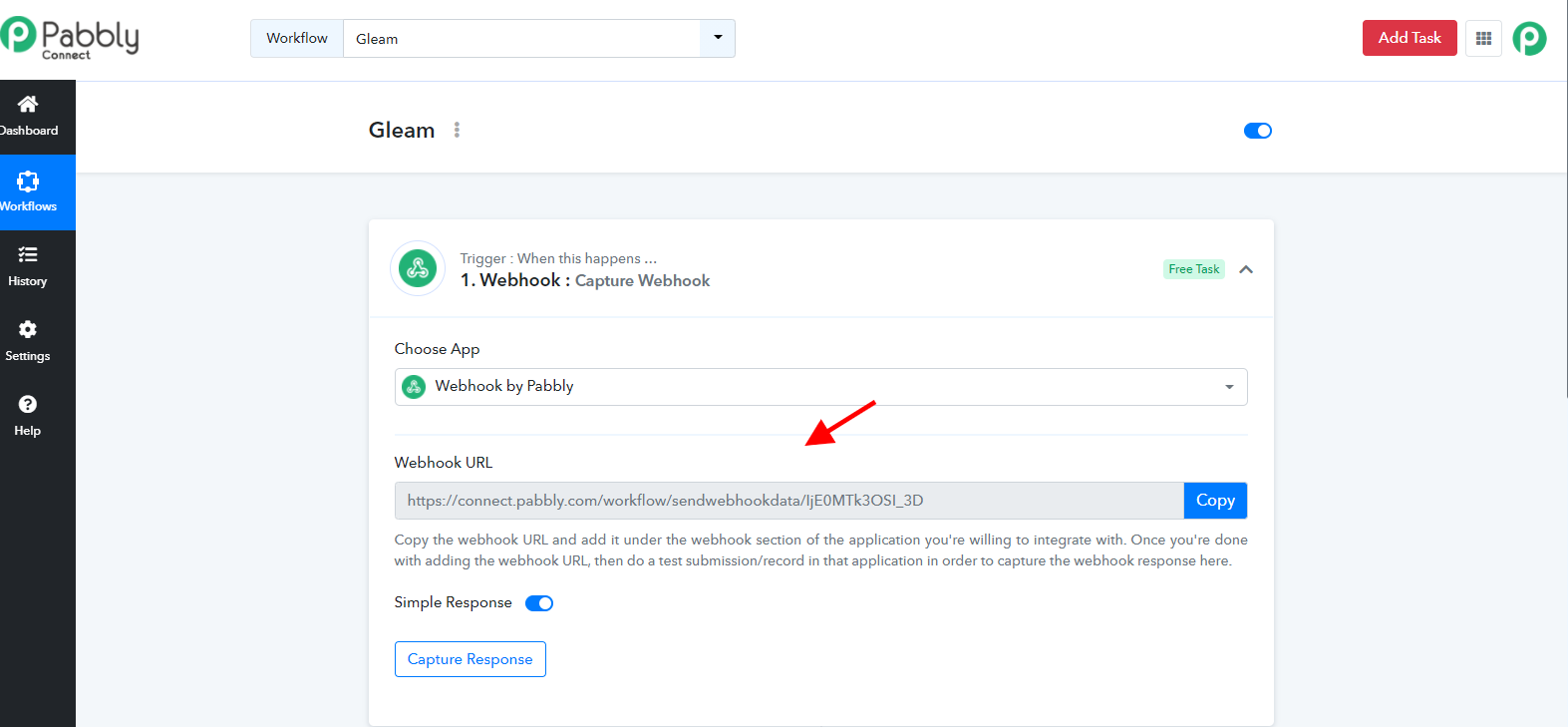Screen dimensions: 1568x727
Task: Open the History sidebar icon
Action: [28, 254]
